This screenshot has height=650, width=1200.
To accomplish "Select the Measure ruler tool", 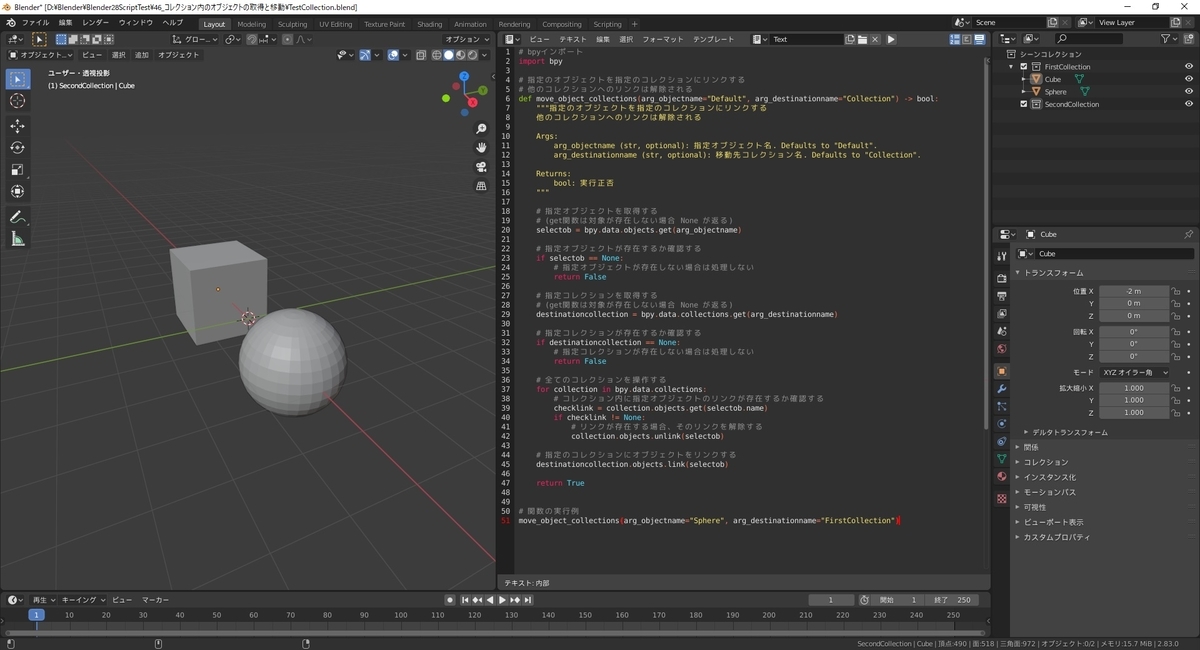I will (18, 239).
